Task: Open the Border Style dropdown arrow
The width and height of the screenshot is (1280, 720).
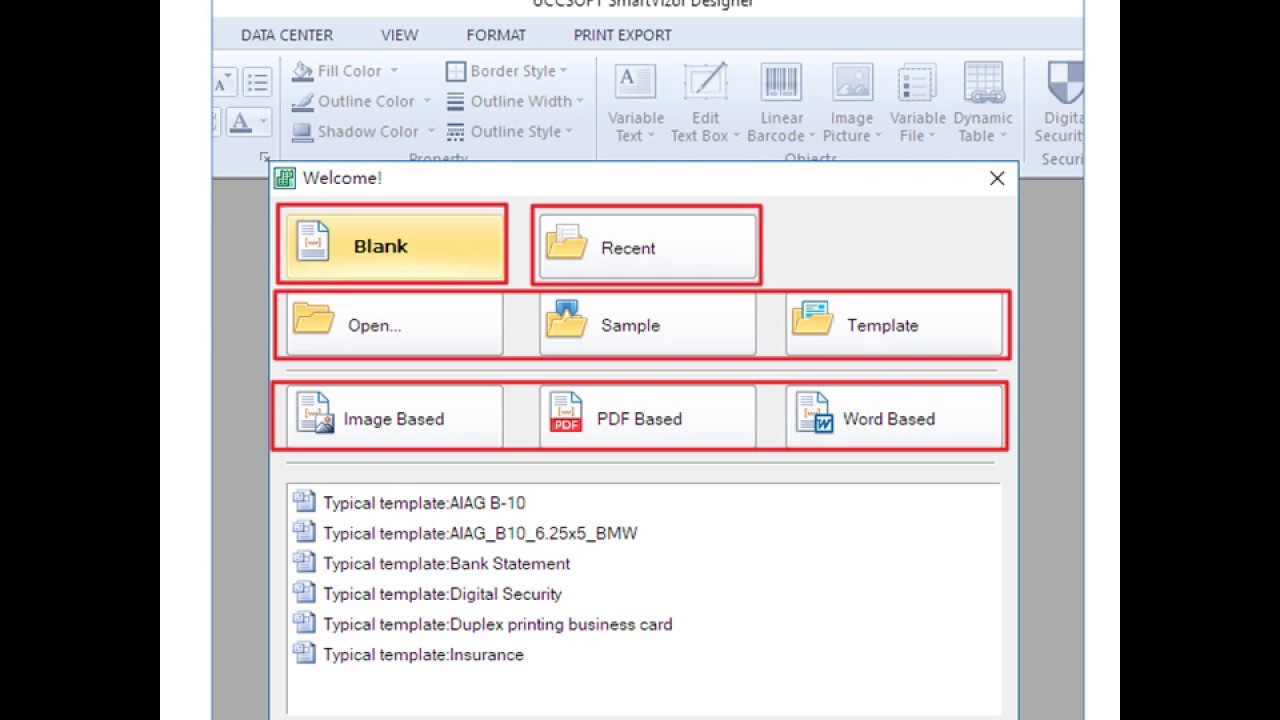Action: [x=563, y=71]
